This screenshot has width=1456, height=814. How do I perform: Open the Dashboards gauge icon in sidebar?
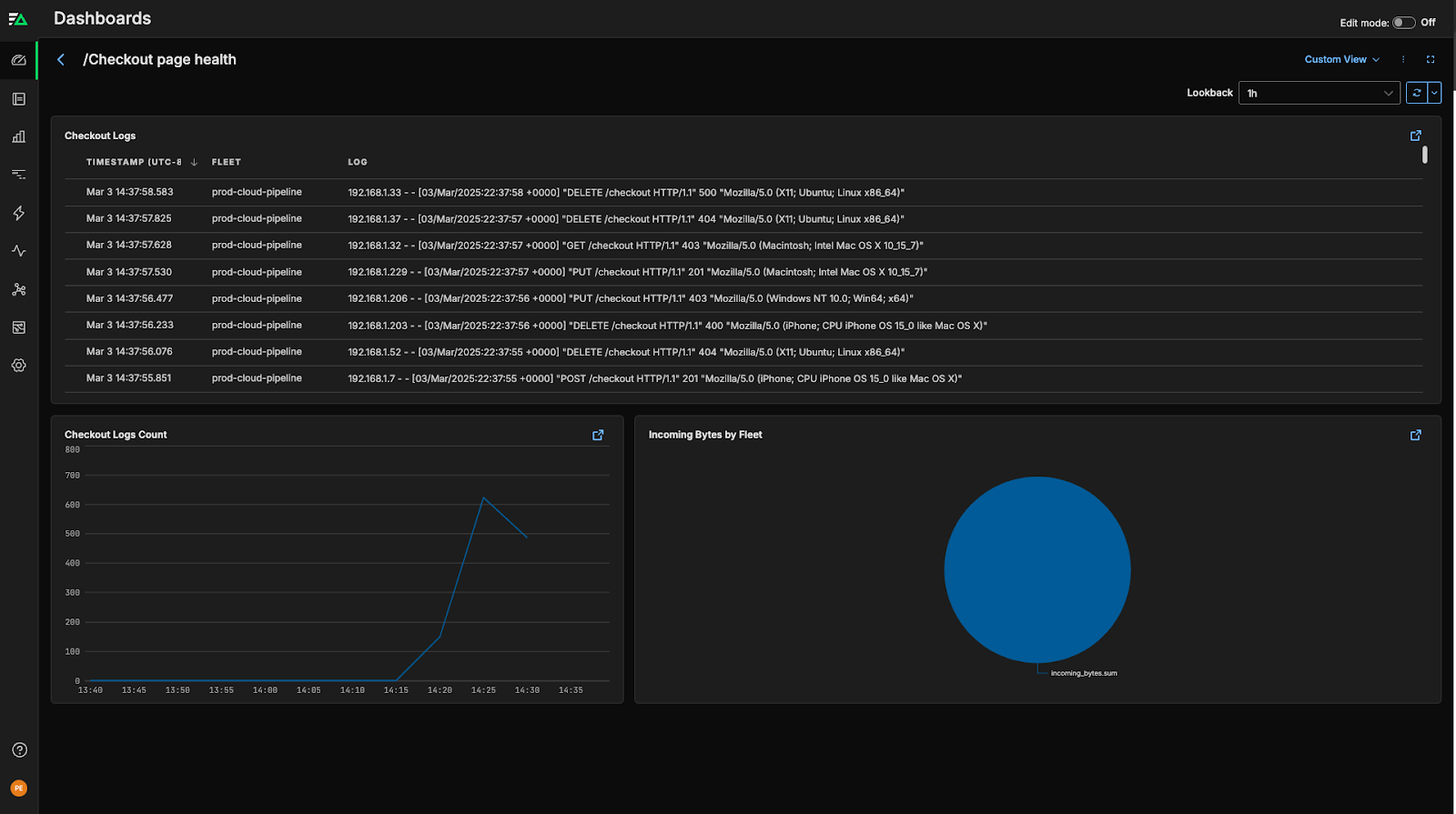pos(18,60)
